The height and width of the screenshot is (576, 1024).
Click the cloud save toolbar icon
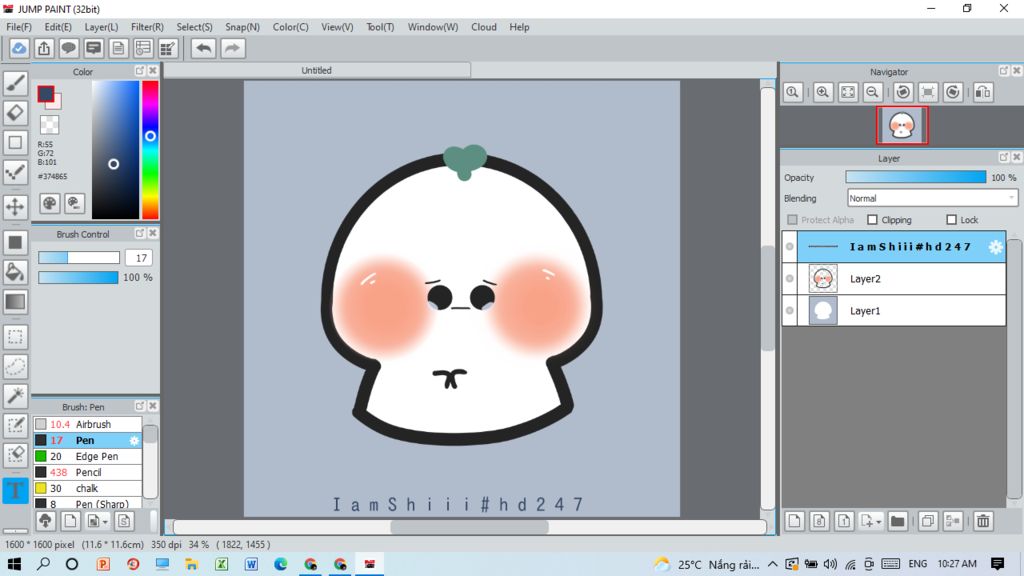click(x=19, y=48)
